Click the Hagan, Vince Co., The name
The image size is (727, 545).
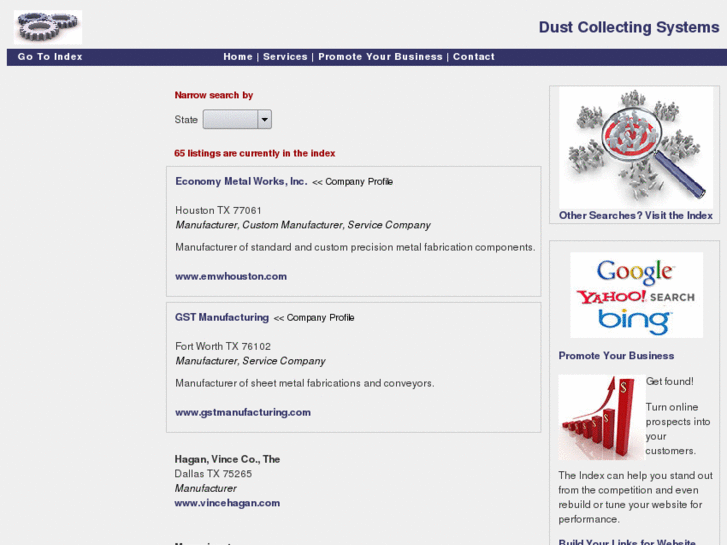click(x=227, y=459)
